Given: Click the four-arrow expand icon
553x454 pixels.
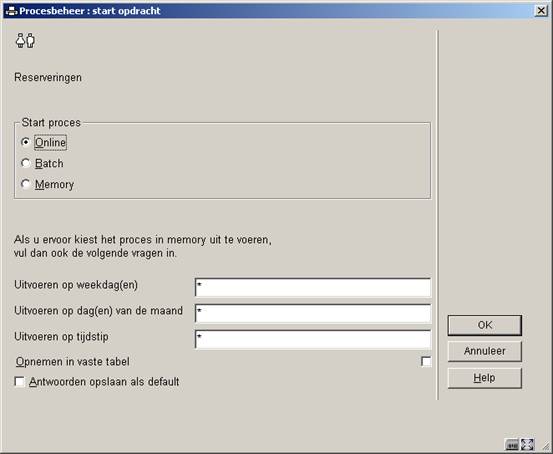Looking at the screenshot, I should [x=527, y=444].
